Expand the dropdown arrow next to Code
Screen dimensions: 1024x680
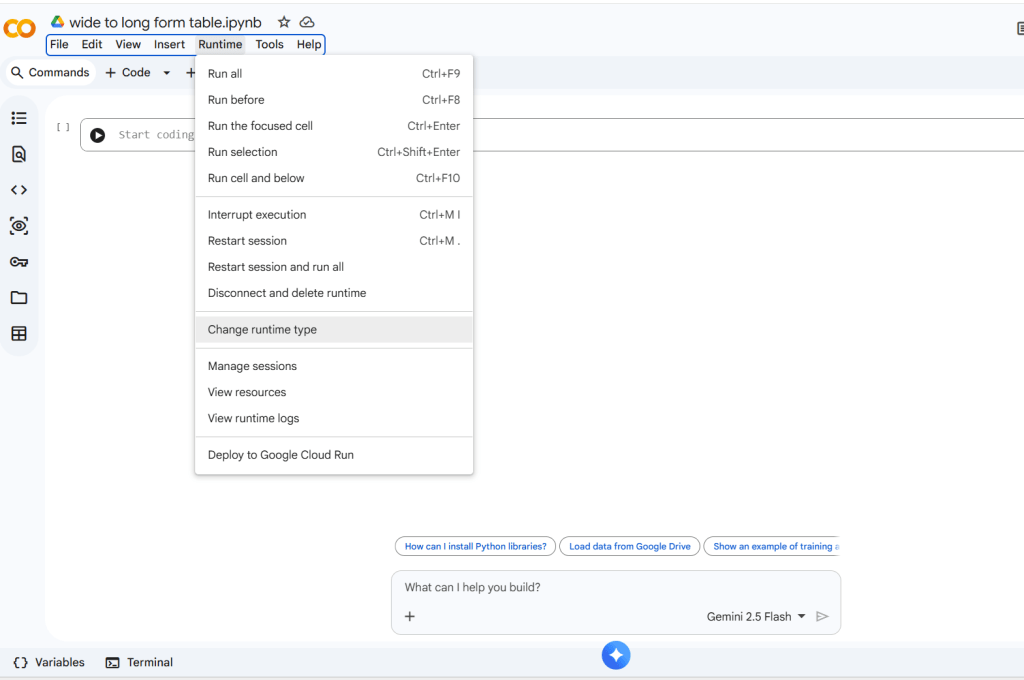(x=166, y=73)
